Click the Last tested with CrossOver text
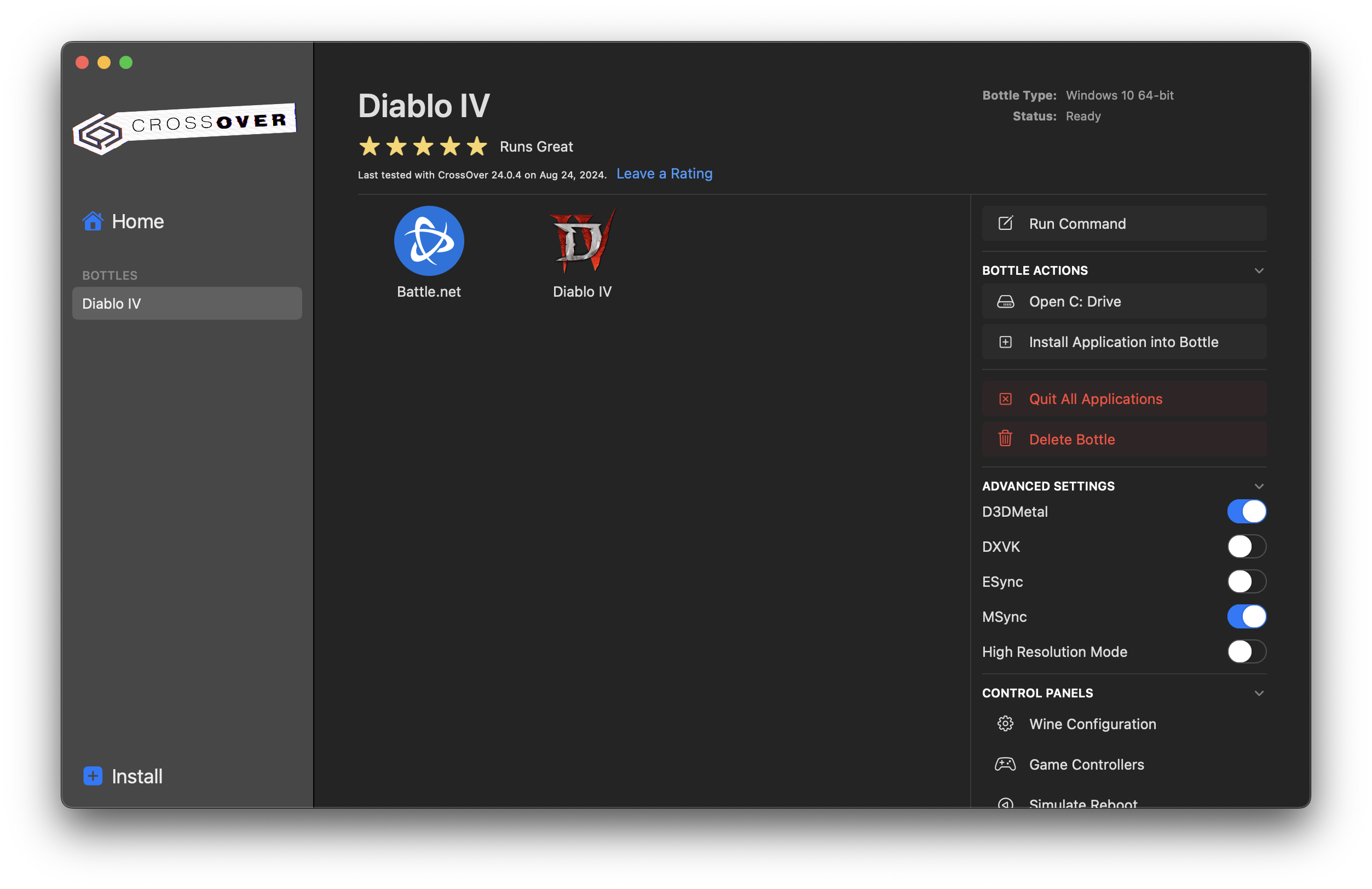 (482, 175)
